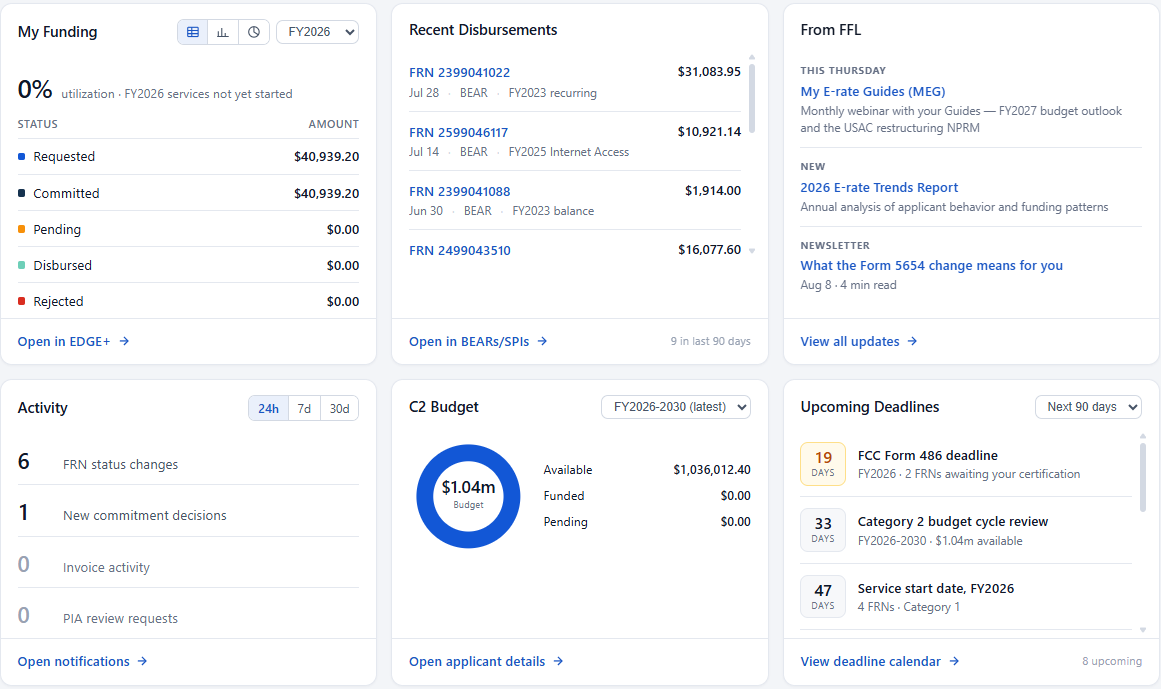Click the arrow next to View all updates
This screenshot has height=689, width=1161.
[x=912, y=341]
